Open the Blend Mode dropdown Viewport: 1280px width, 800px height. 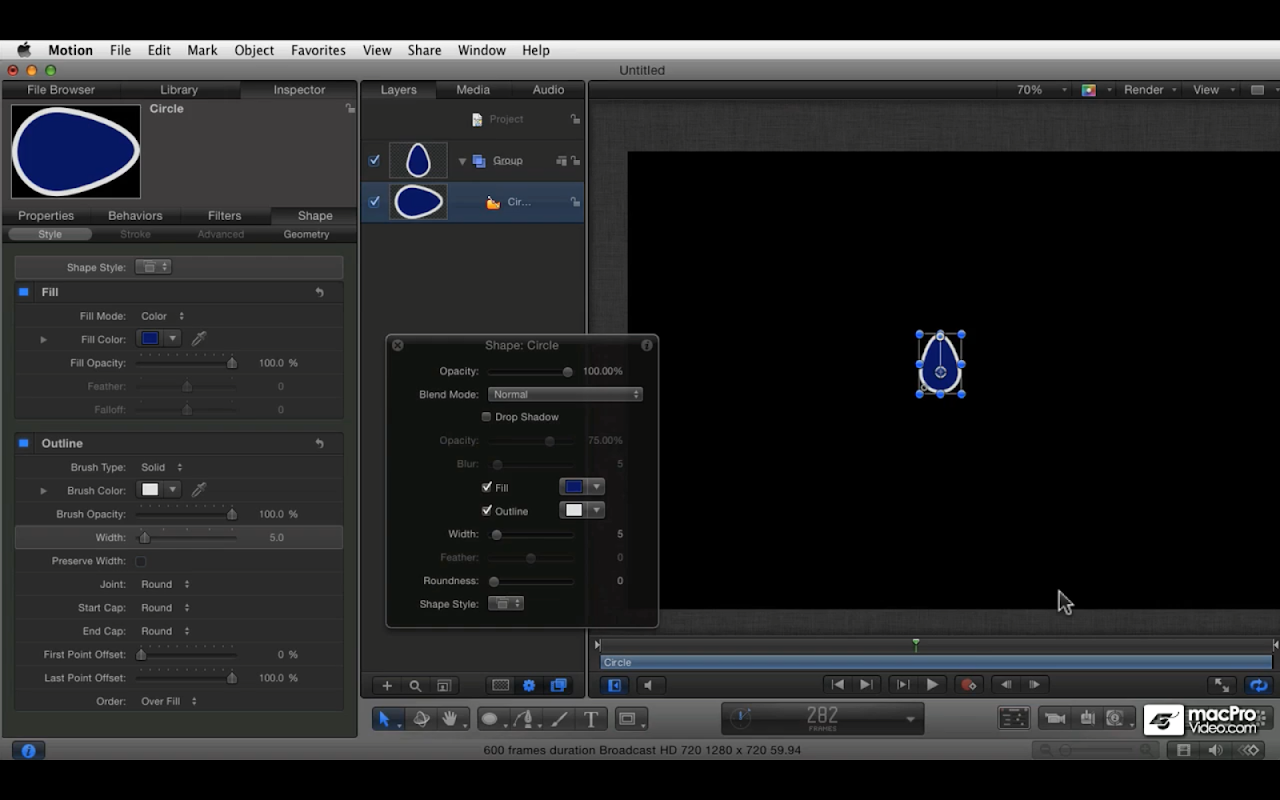pos(565,394)
